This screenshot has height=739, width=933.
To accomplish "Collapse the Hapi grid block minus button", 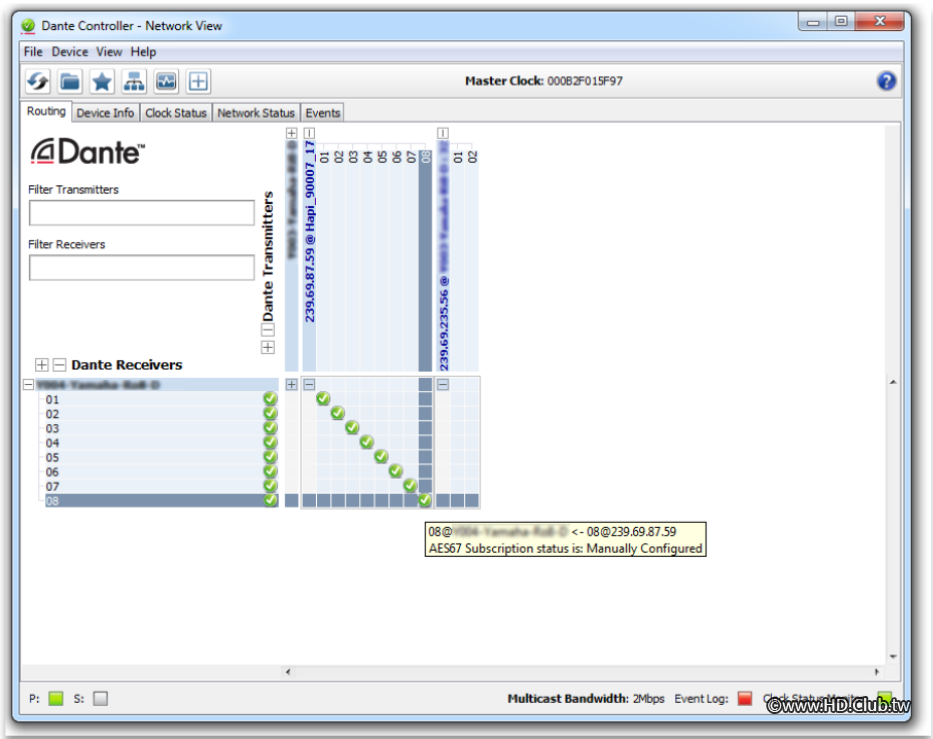I will point(309,384).
